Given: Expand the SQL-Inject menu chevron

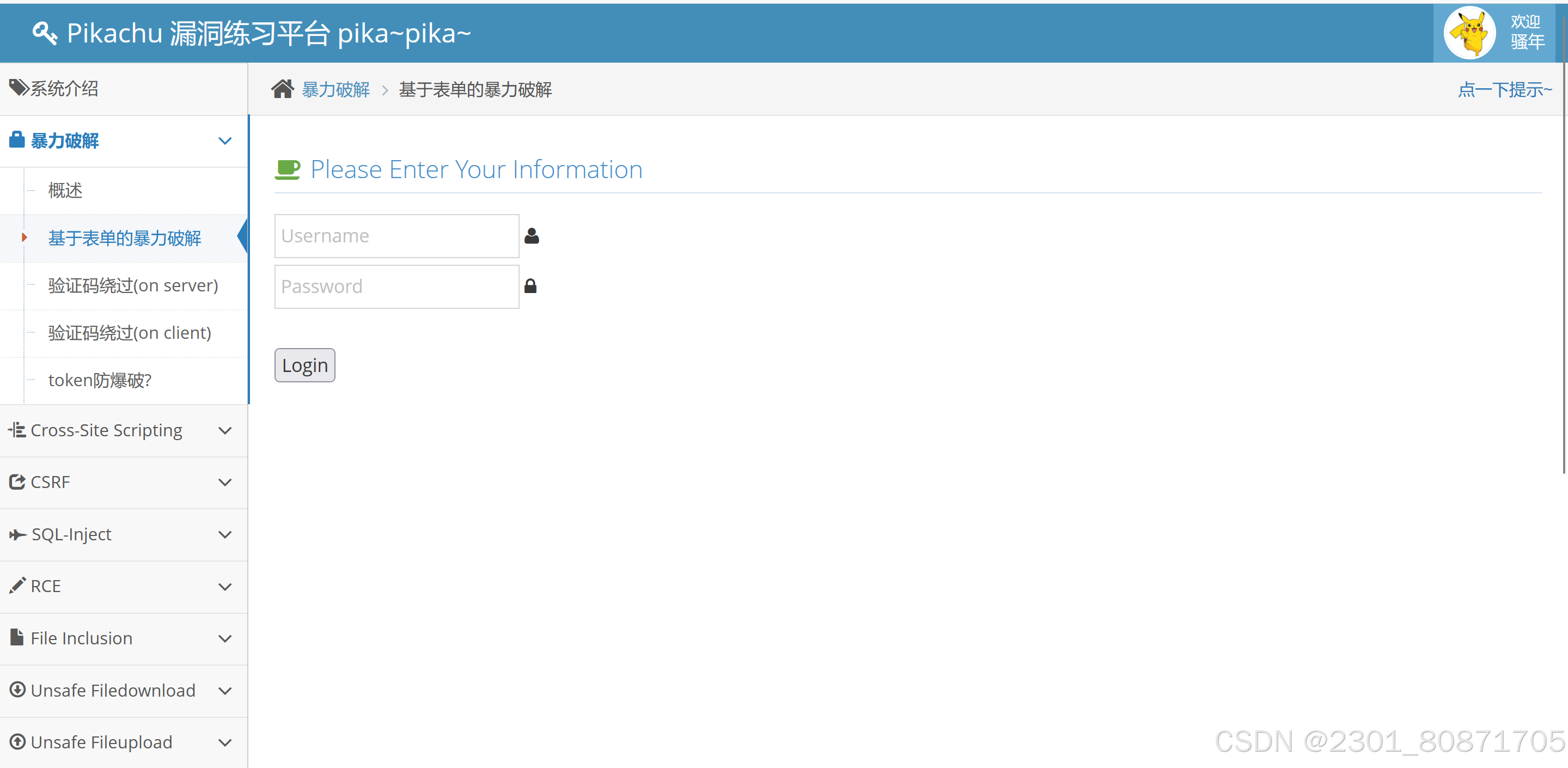Looking at the screenshot, I should [224, 535].
